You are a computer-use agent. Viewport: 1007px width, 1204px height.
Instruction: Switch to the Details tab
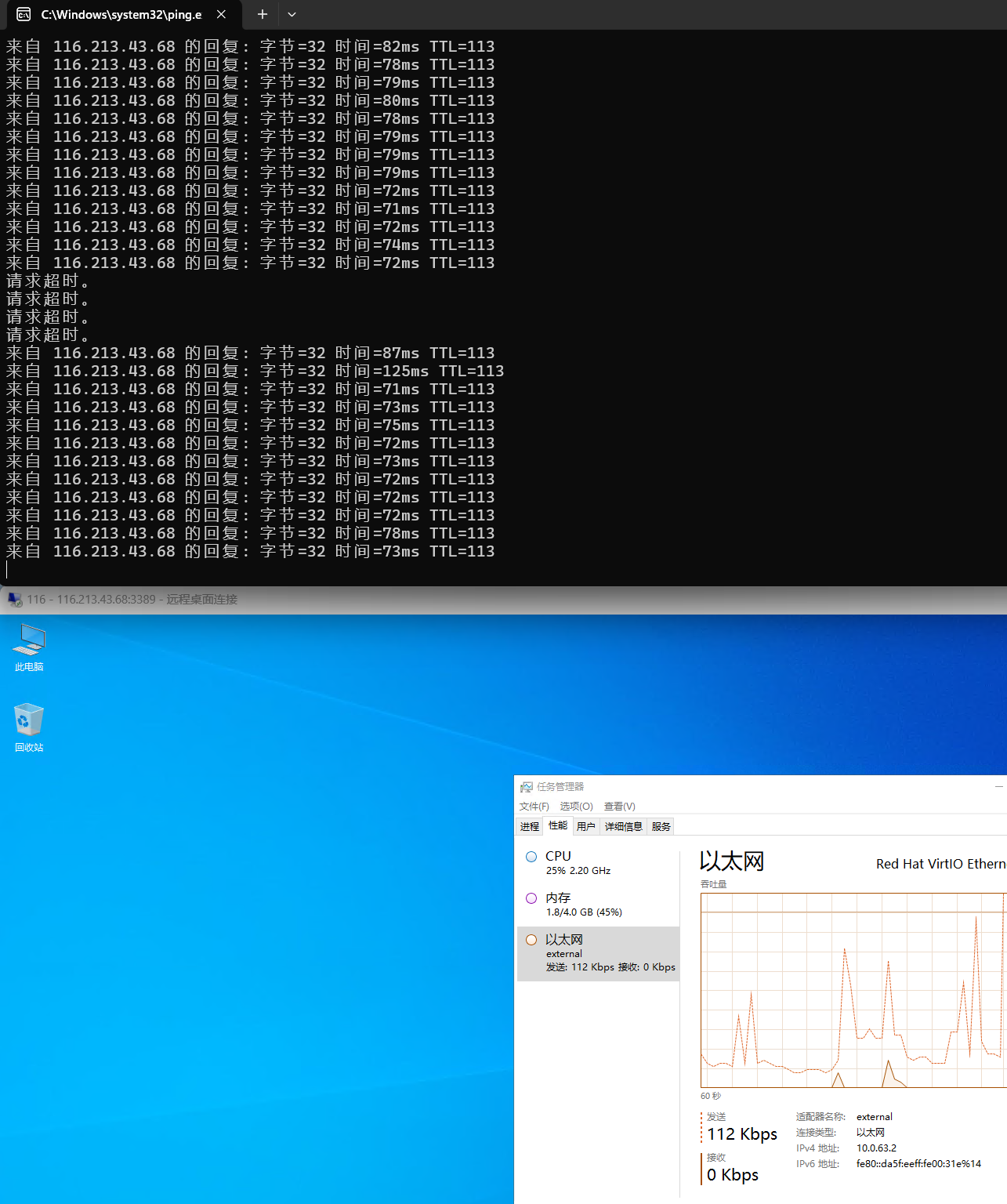pyautogui.click(x=623, y=826)
